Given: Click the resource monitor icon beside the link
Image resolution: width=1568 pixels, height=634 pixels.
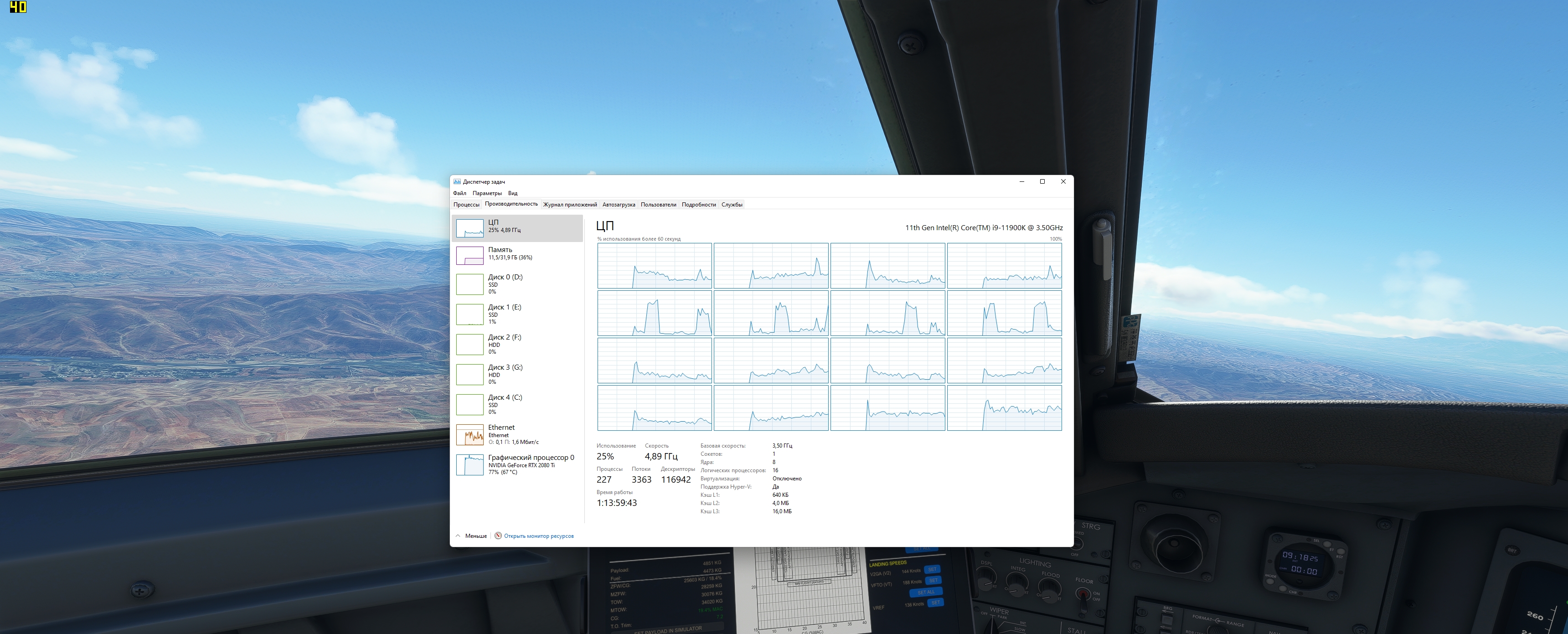Looking at the screenshot, I should (498, 536).
